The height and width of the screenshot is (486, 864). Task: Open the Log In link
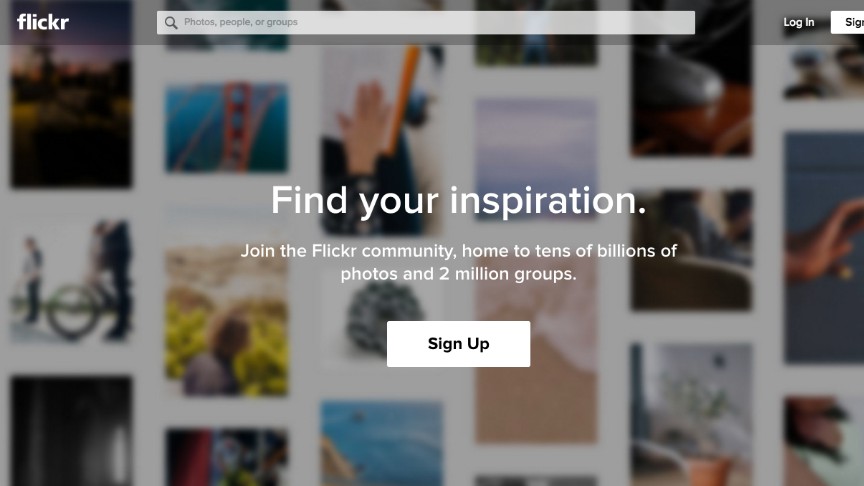(x=798, y=23)
